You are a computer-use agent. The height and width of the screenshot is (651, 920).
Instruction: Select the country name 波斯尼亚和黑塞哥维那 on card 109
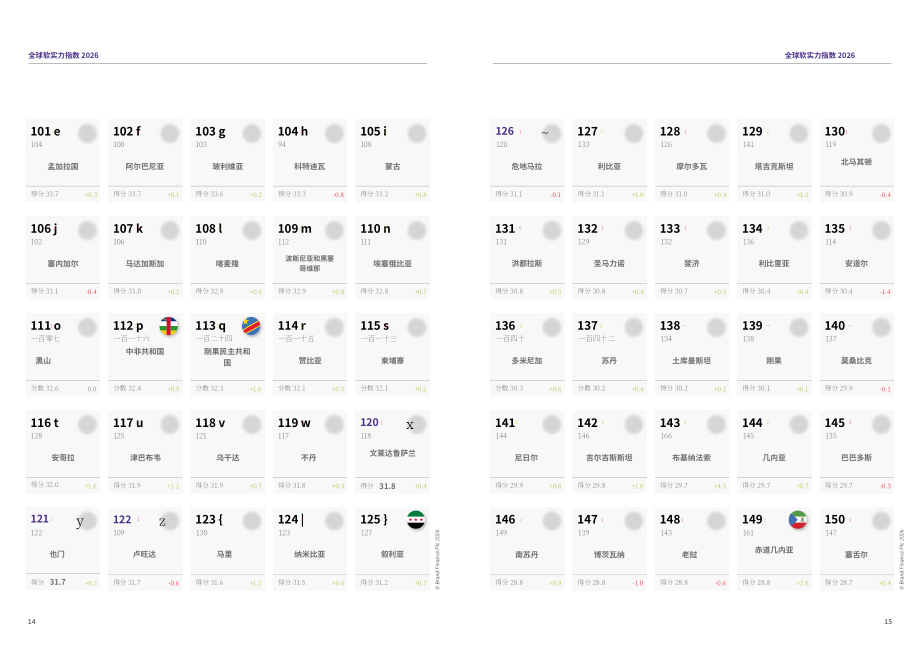[x=310, y=263]
